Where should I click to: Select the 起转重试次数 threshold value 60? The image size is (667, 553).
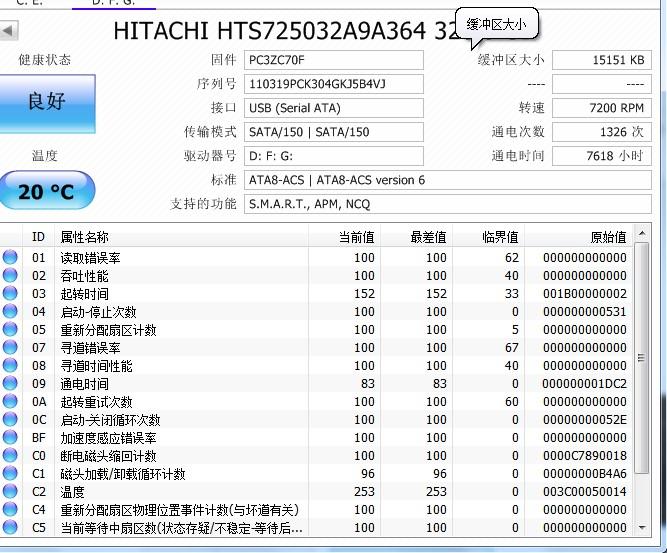[x=512, y=402]
